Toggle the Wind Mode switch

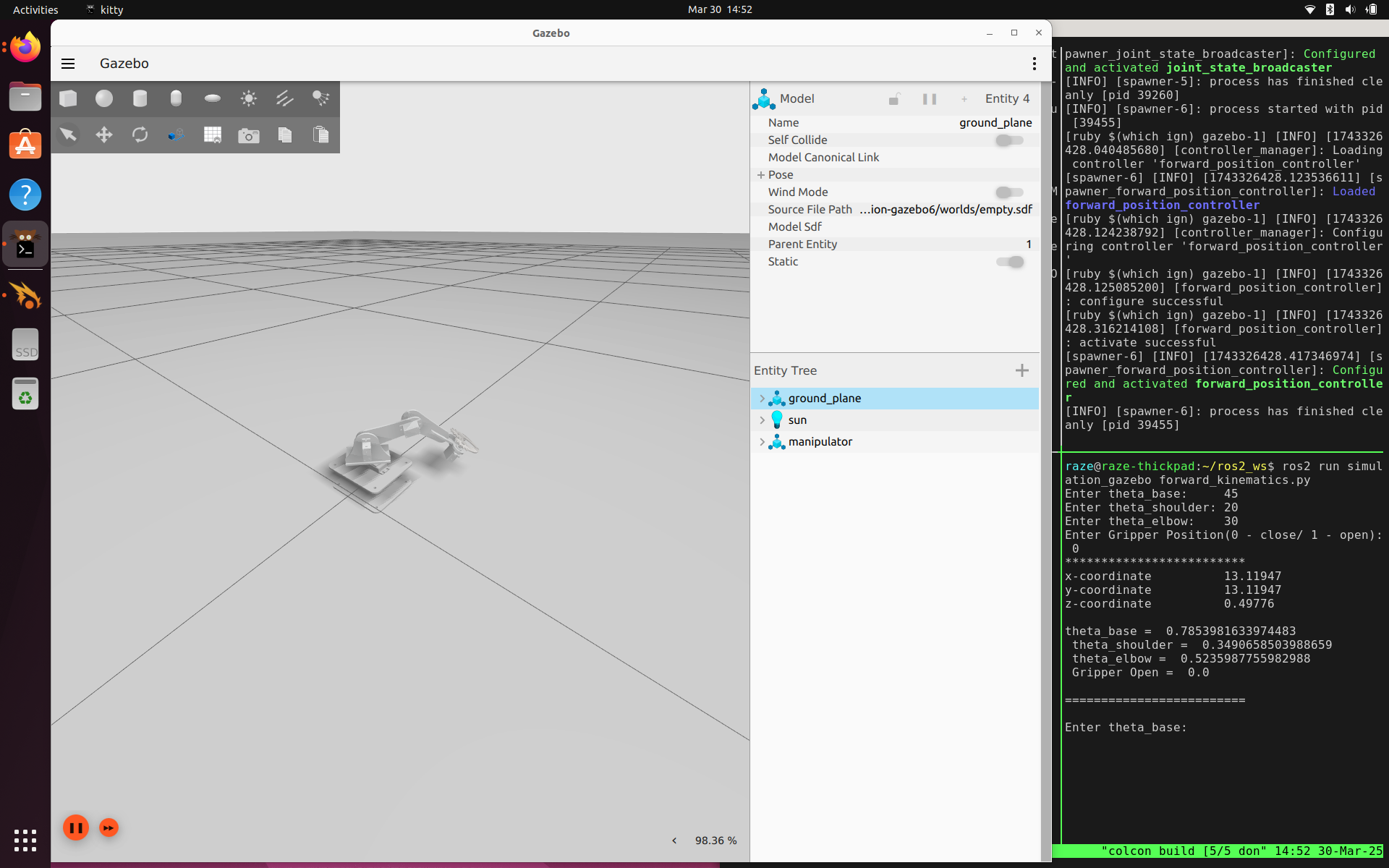click(1009, 192)
